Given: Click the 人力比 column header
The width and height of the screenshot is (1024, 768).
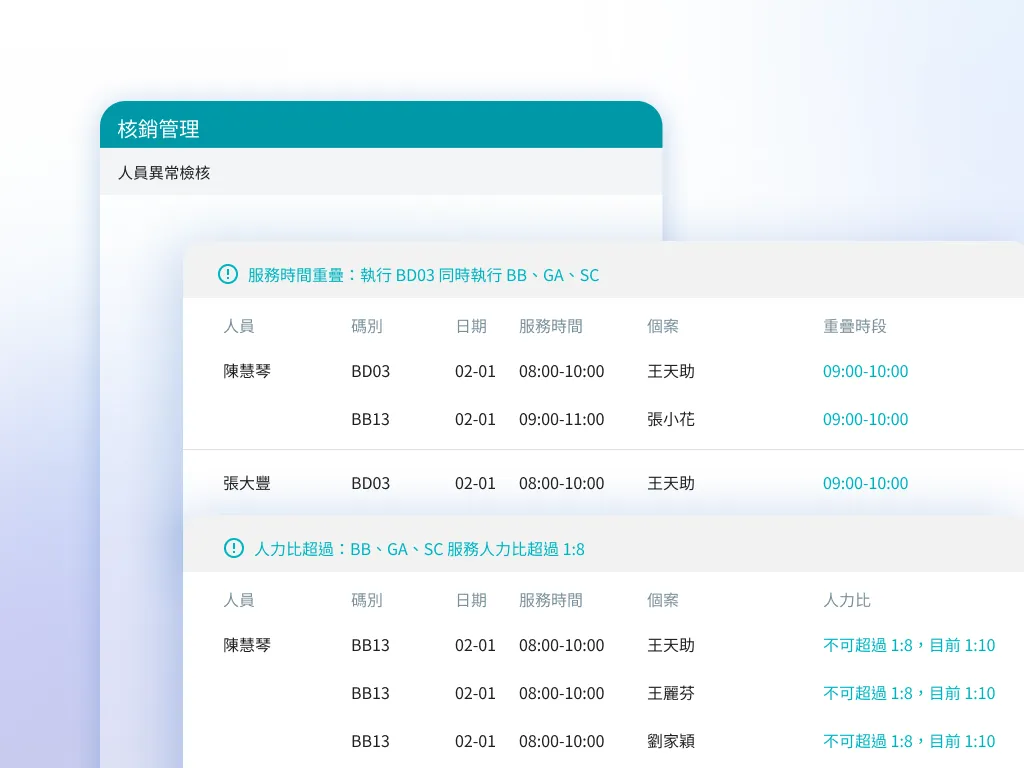Looking at the screenshot, I should tap(846, 600).
